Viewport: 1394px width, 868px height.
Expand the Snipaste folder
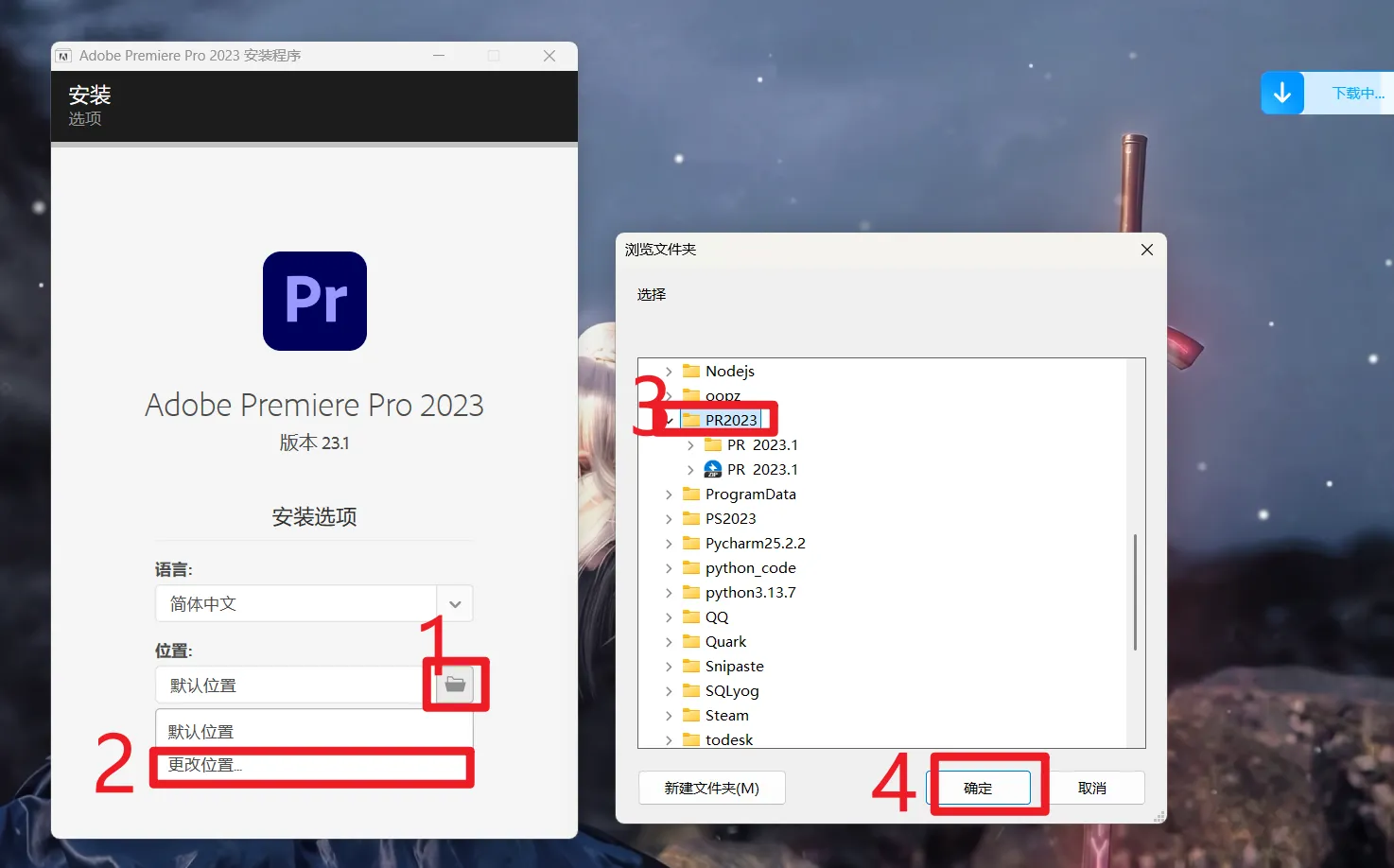[669, 666]
